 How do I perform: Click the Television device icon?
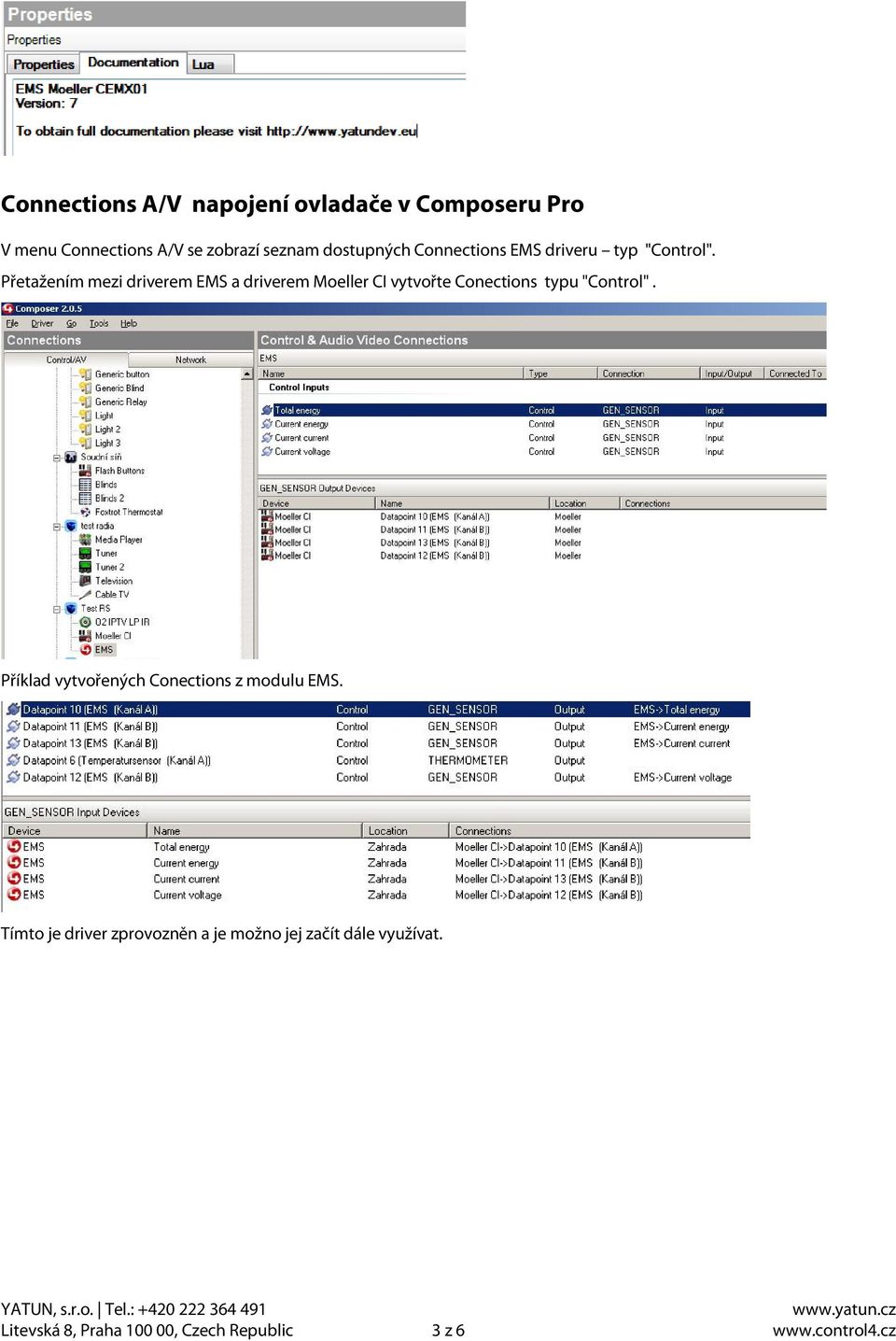tap(85, 581)
